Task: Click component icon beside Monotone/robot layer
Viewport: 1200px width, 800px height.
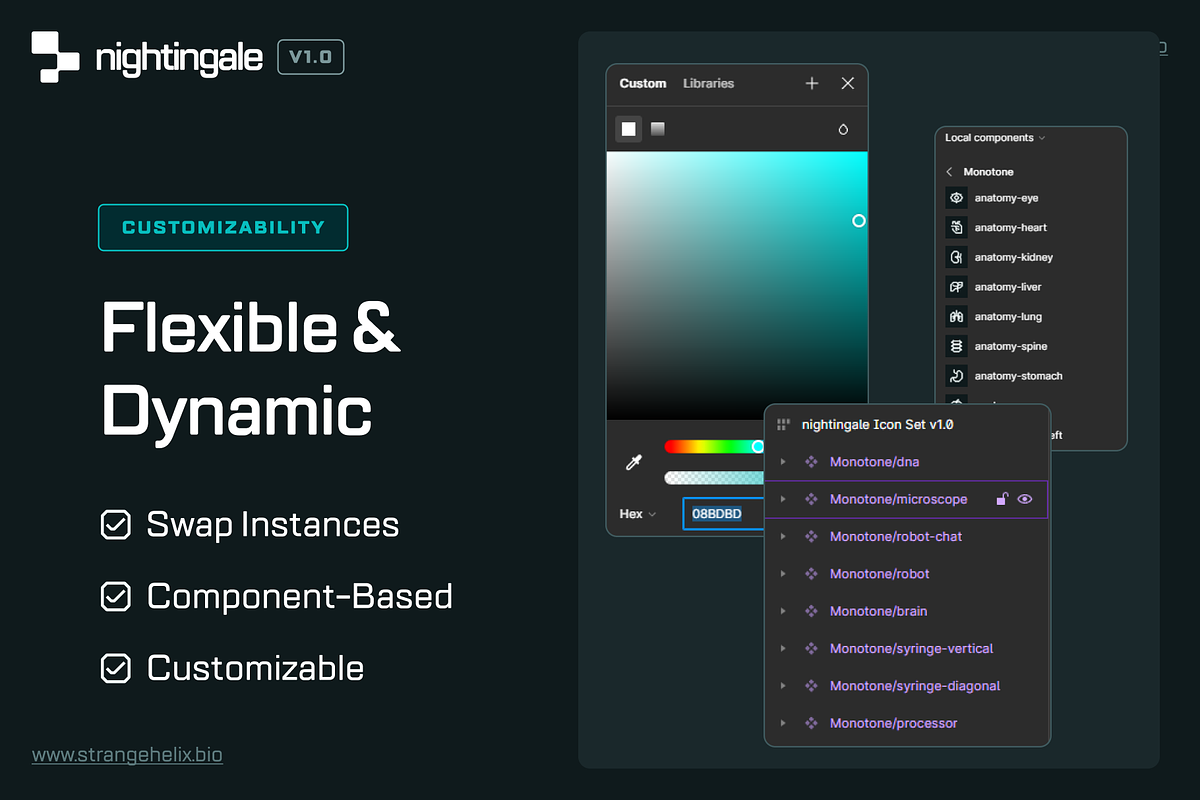Action: click(x=811, y=574)
